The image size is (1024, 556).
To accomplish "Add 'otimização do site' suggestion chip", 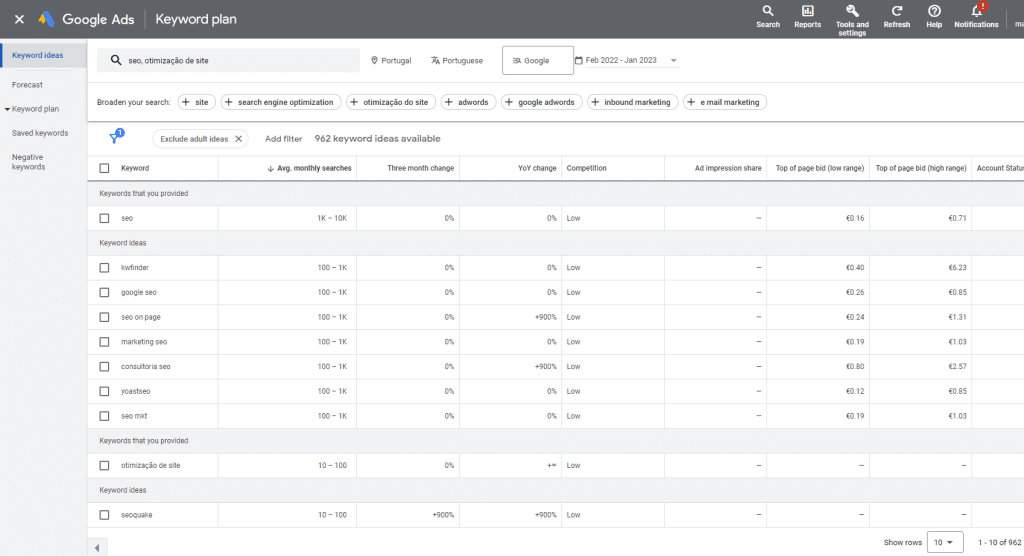I will click(x=391, y=102).
